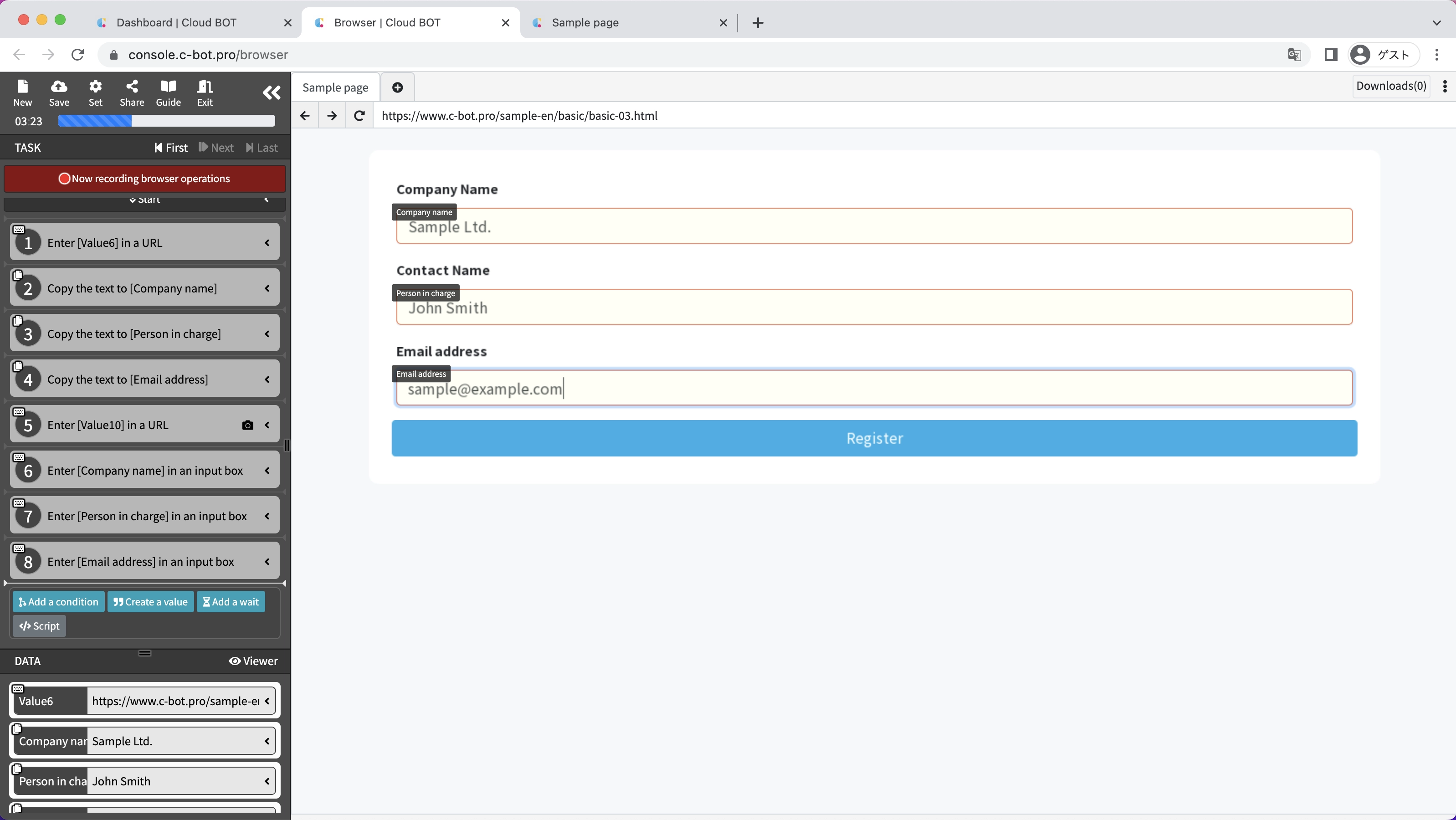Click the session time progress bar

coord(166,121)
